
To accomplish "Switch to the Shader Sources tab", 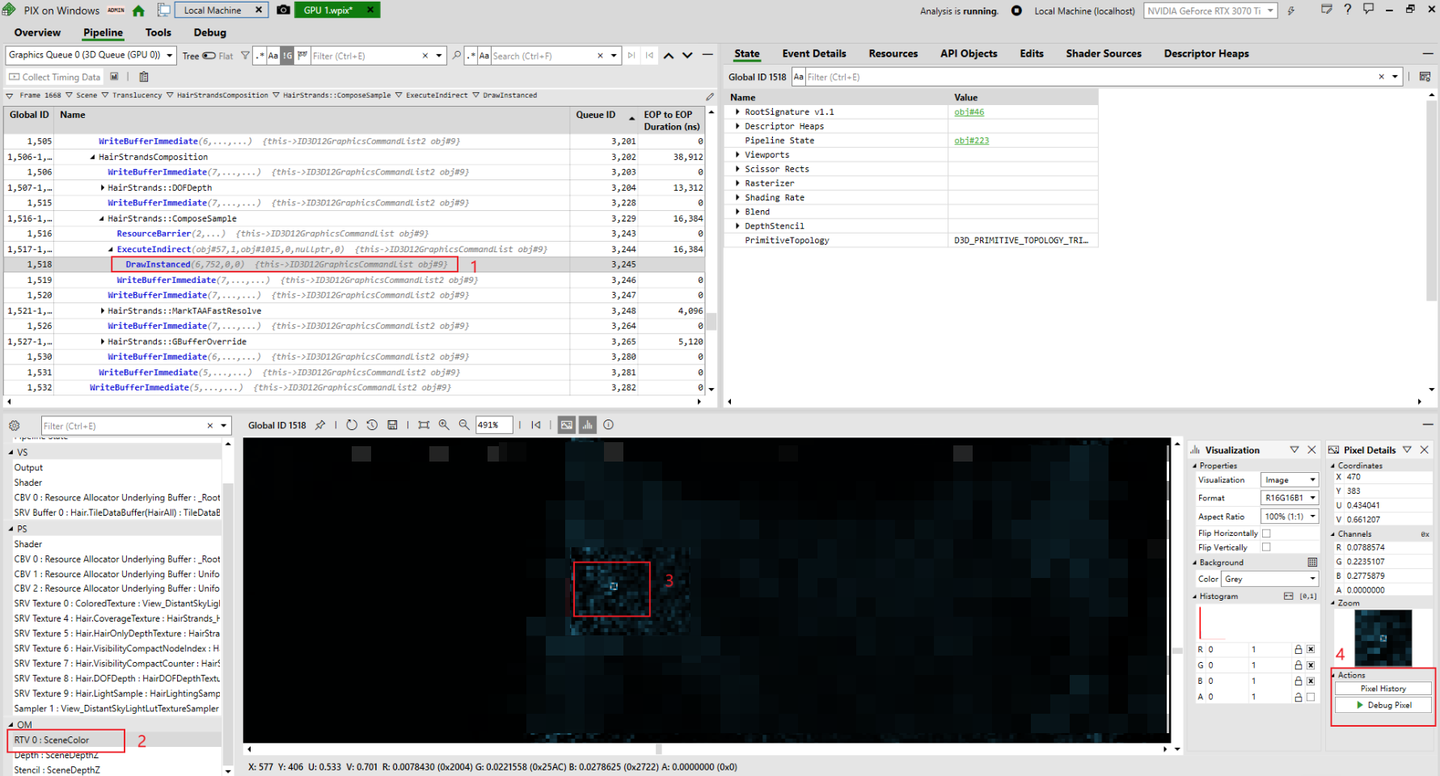I will tap(1103, 53).
